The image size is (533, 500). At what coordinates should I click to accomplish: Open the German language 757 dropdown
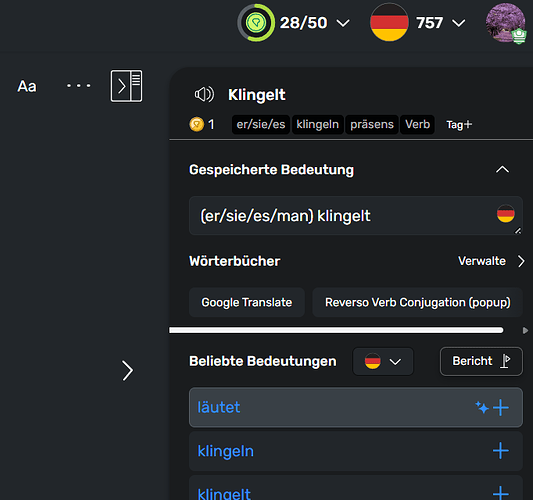tap(459, 23)
